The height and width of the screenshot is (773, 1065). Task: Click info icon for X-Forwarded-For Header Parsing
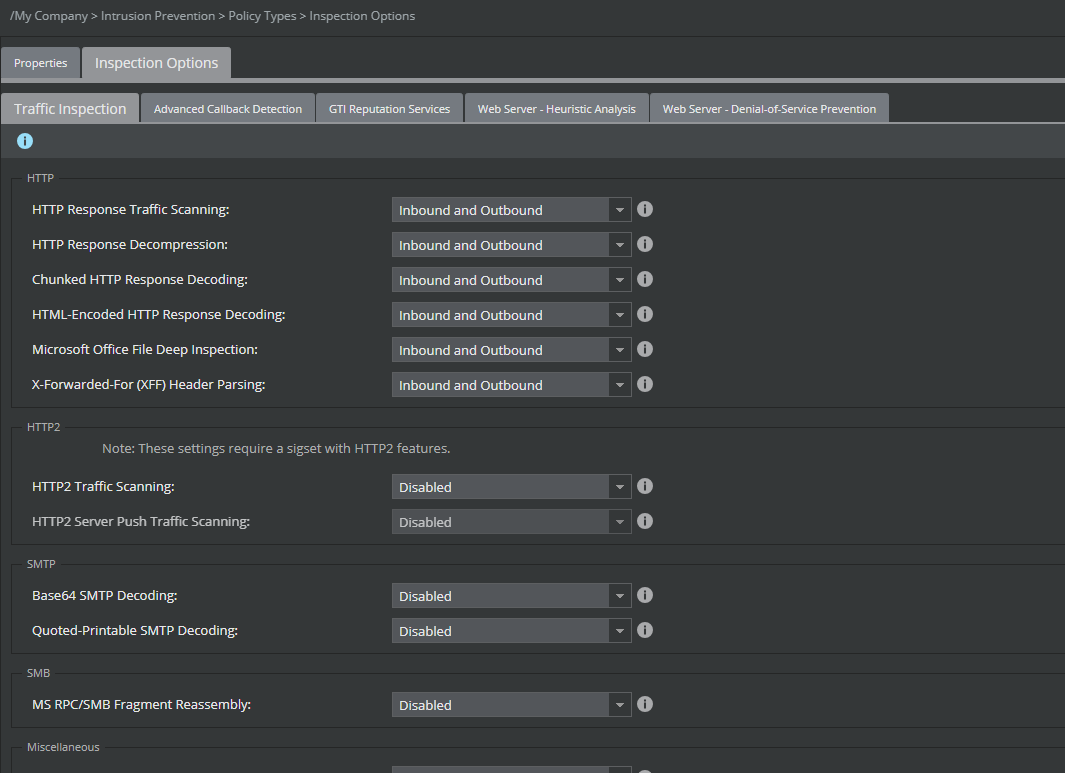point(645,384)
